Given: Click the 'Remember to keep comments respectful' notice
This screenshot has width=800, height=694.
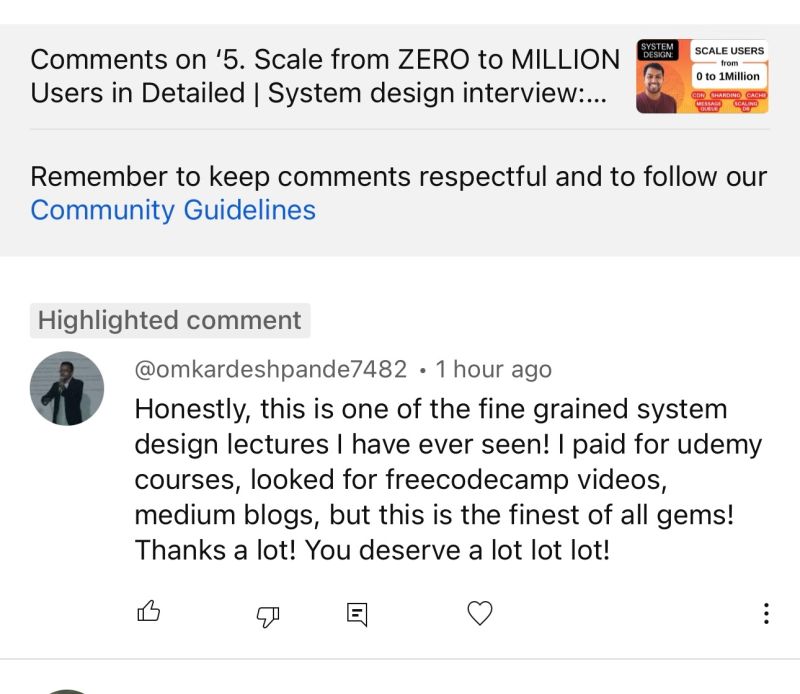Looking at the screenshot, I should pyautogui.click(x=399, y=193).
